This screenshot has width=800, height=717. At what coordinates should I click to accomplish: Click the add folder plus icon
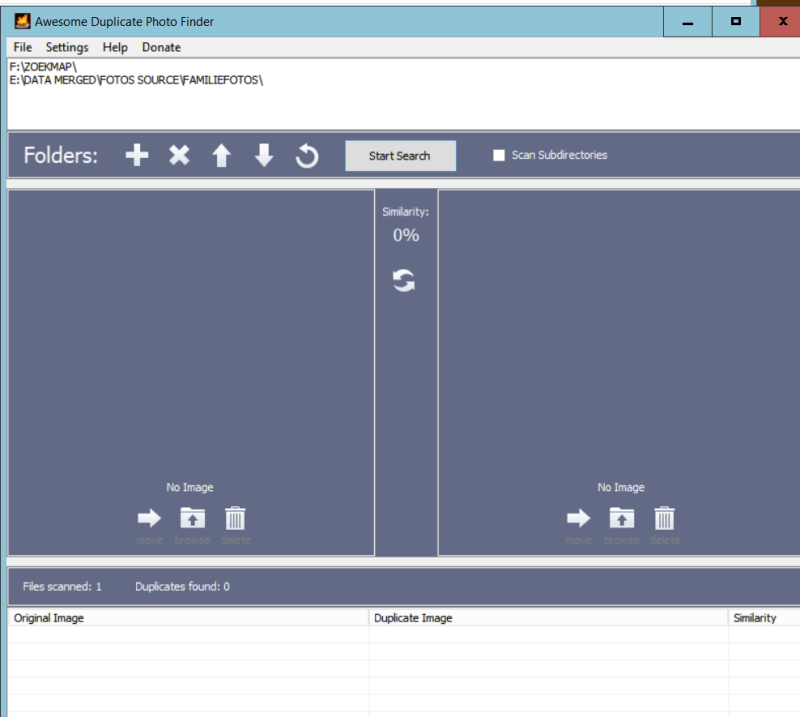coord(137,155)
